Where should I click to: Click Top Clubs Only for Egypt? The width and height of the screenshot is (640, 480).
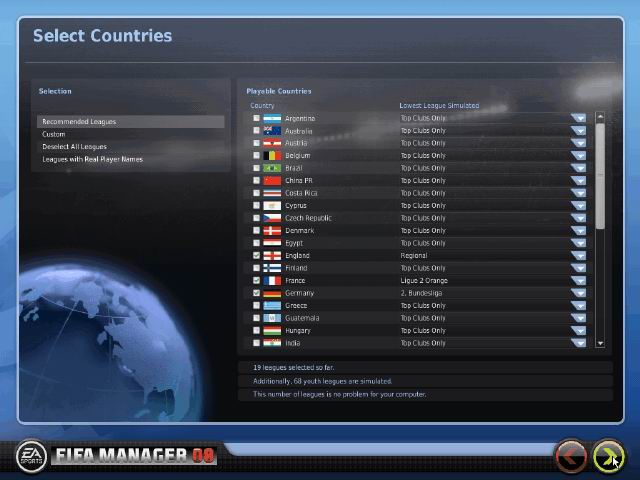point(423,243)
